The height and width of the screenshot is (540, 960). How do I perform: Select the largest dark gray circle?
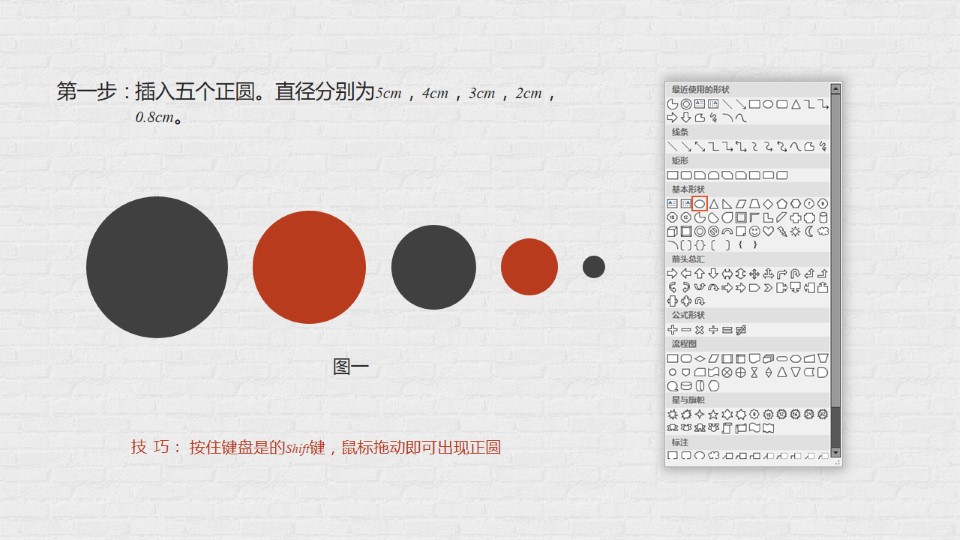click(x=157, y=267)
